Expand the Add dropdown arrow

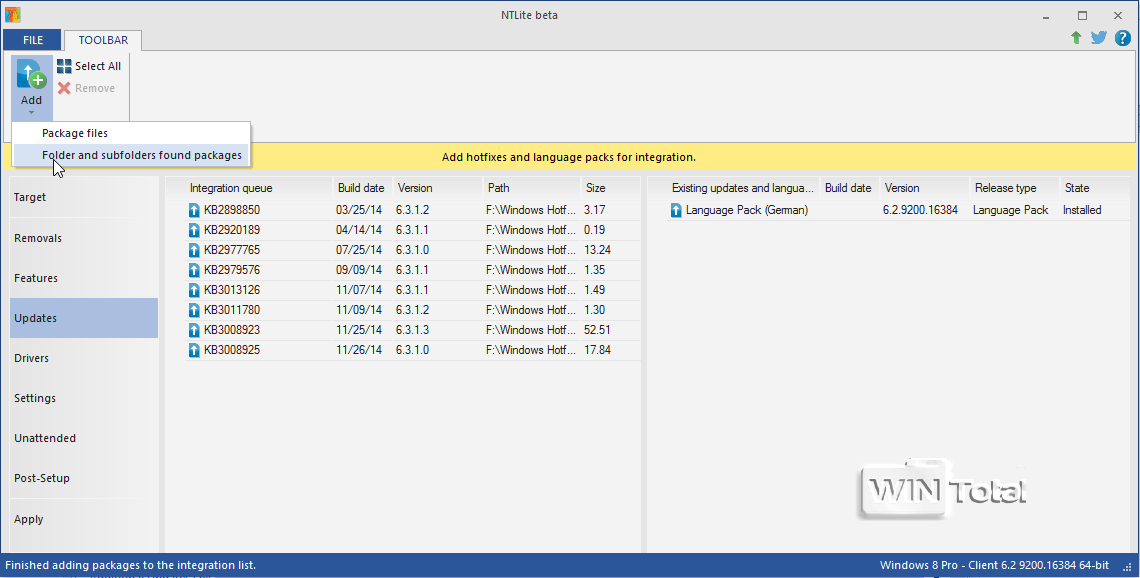point(31,112)
